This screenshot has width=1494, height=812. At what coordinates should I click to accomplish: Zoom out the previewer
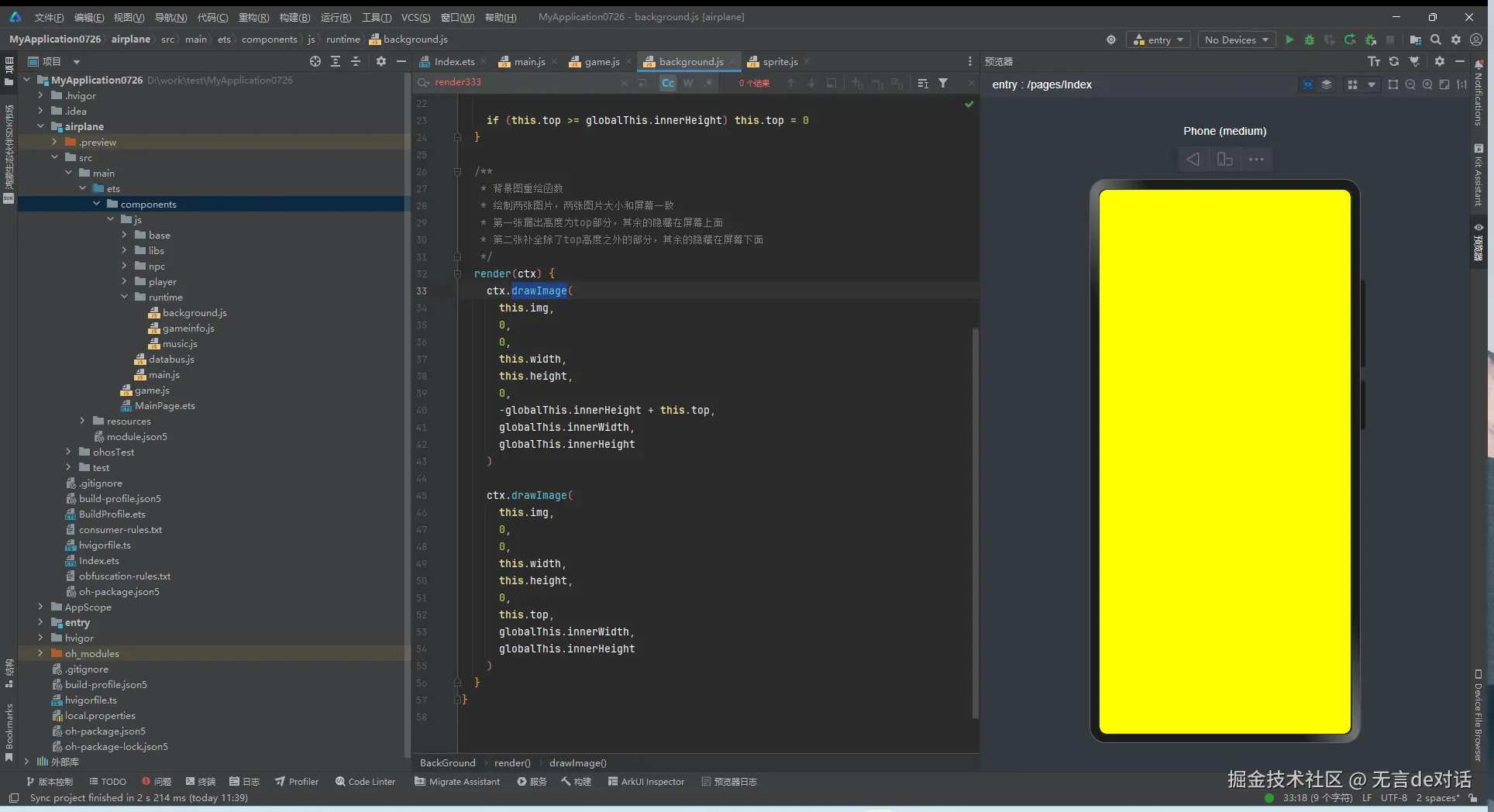click(x=1410, y=84)
